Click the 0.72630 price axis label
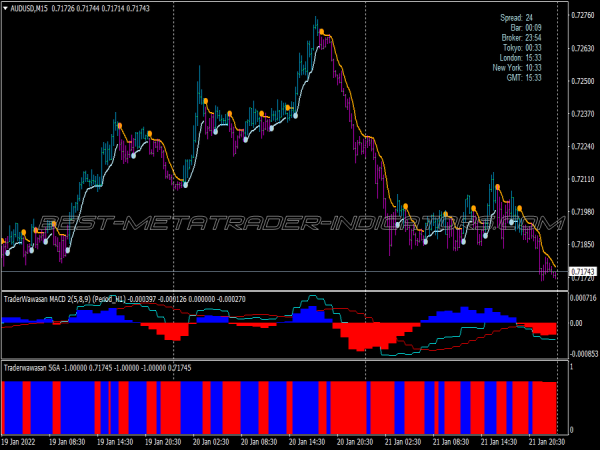 pyautogui.click(x=583, y=48)
